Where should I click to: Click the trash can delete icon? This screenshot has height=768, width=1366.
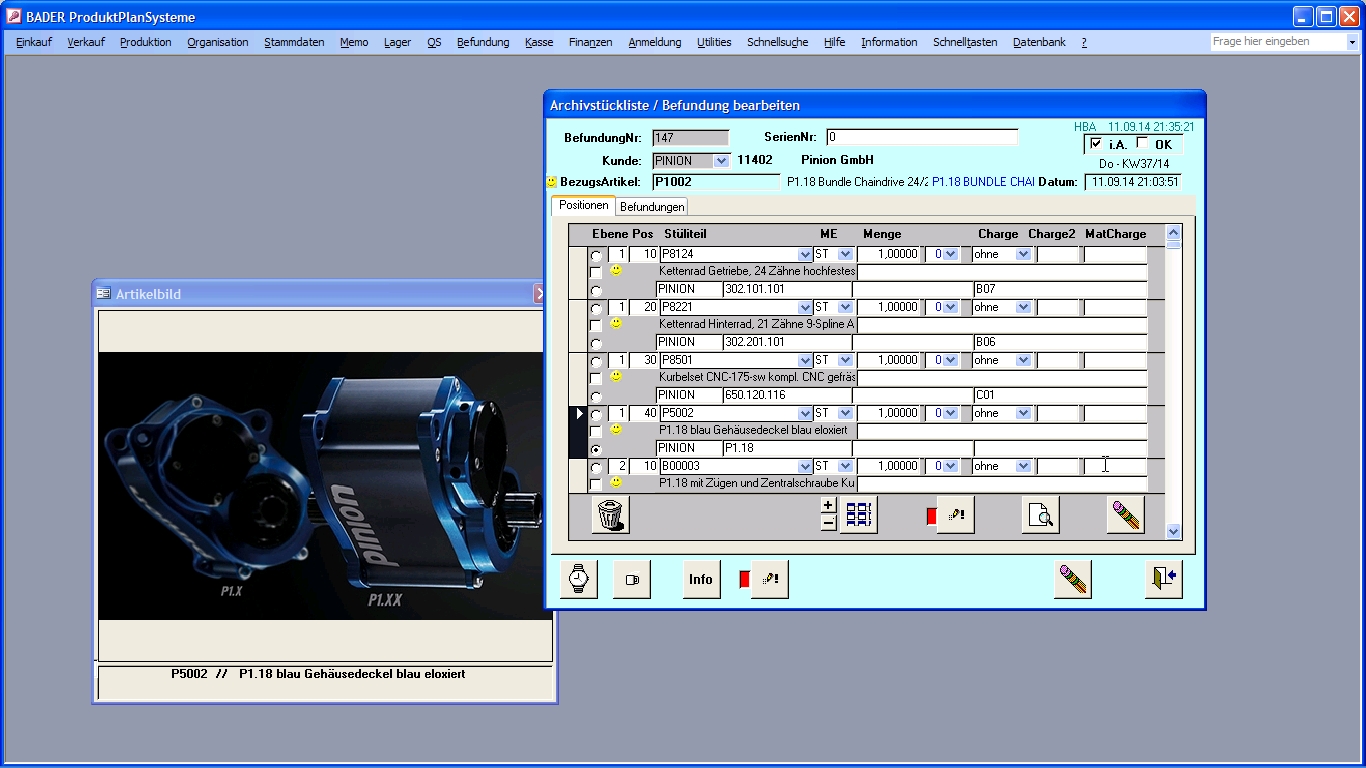pos(611,515)
